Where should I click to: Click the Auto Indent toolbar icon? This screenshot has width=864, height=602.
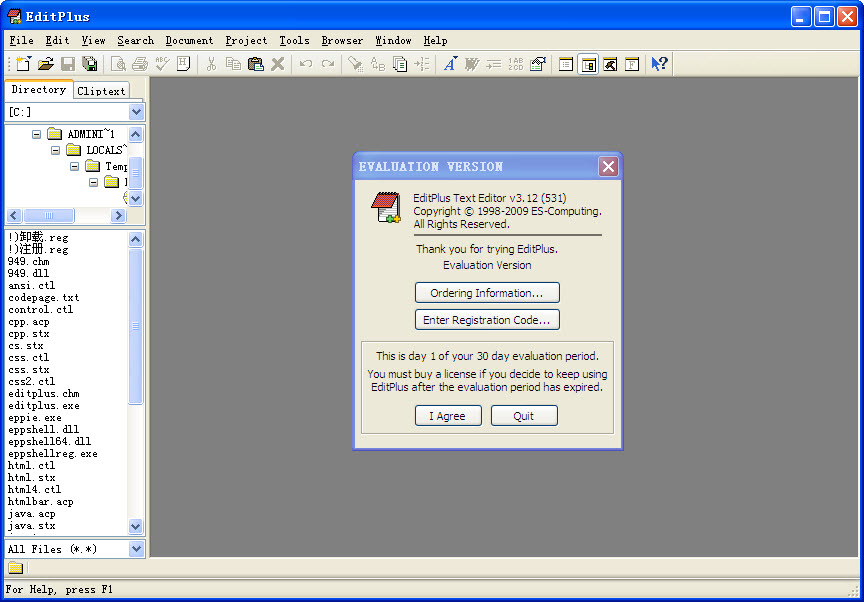(x=494, y=64)
